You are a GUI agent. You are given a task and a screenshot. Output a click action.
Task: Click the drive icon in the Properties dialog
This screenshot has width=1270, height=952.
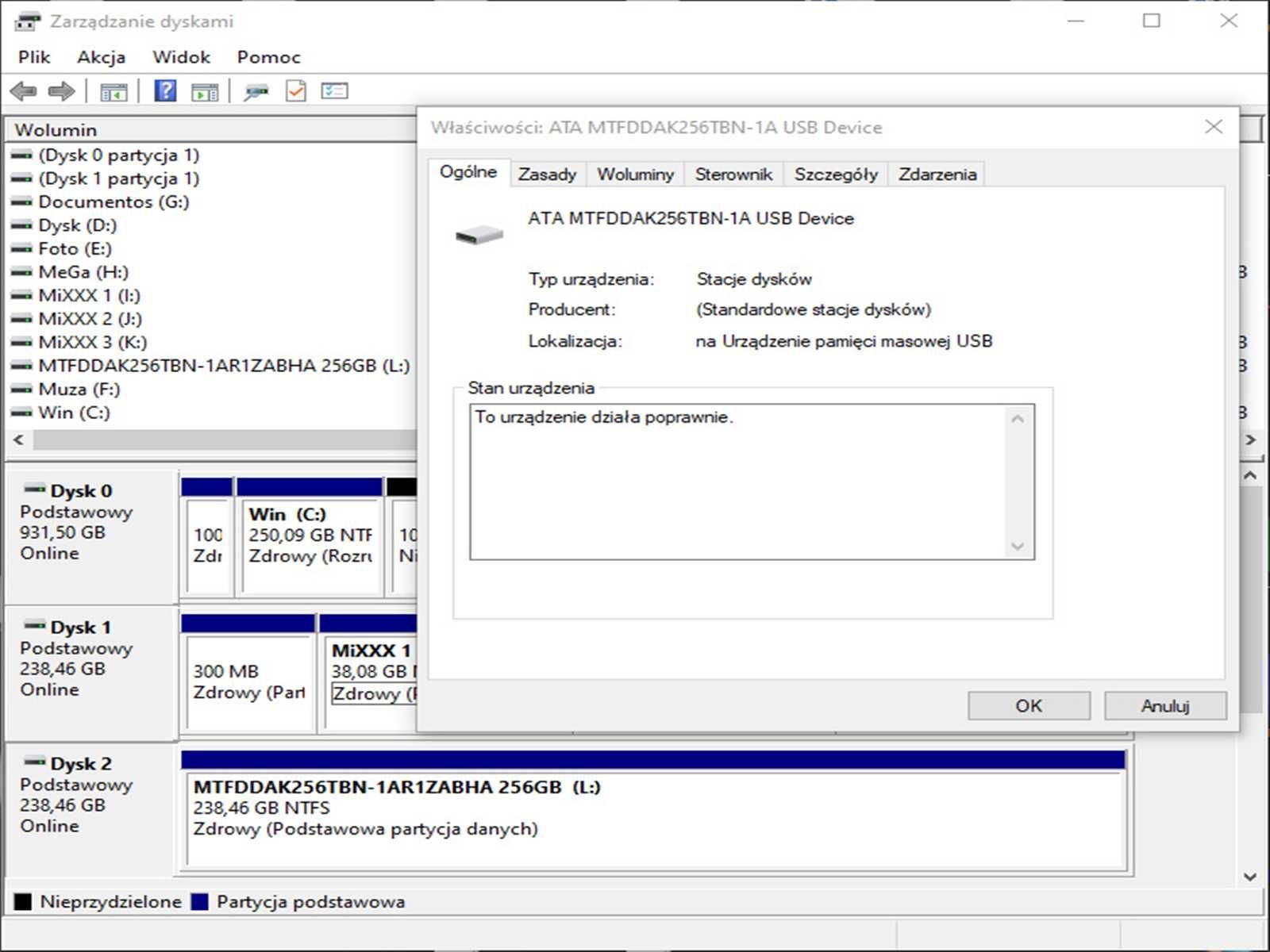pos(479,235)
